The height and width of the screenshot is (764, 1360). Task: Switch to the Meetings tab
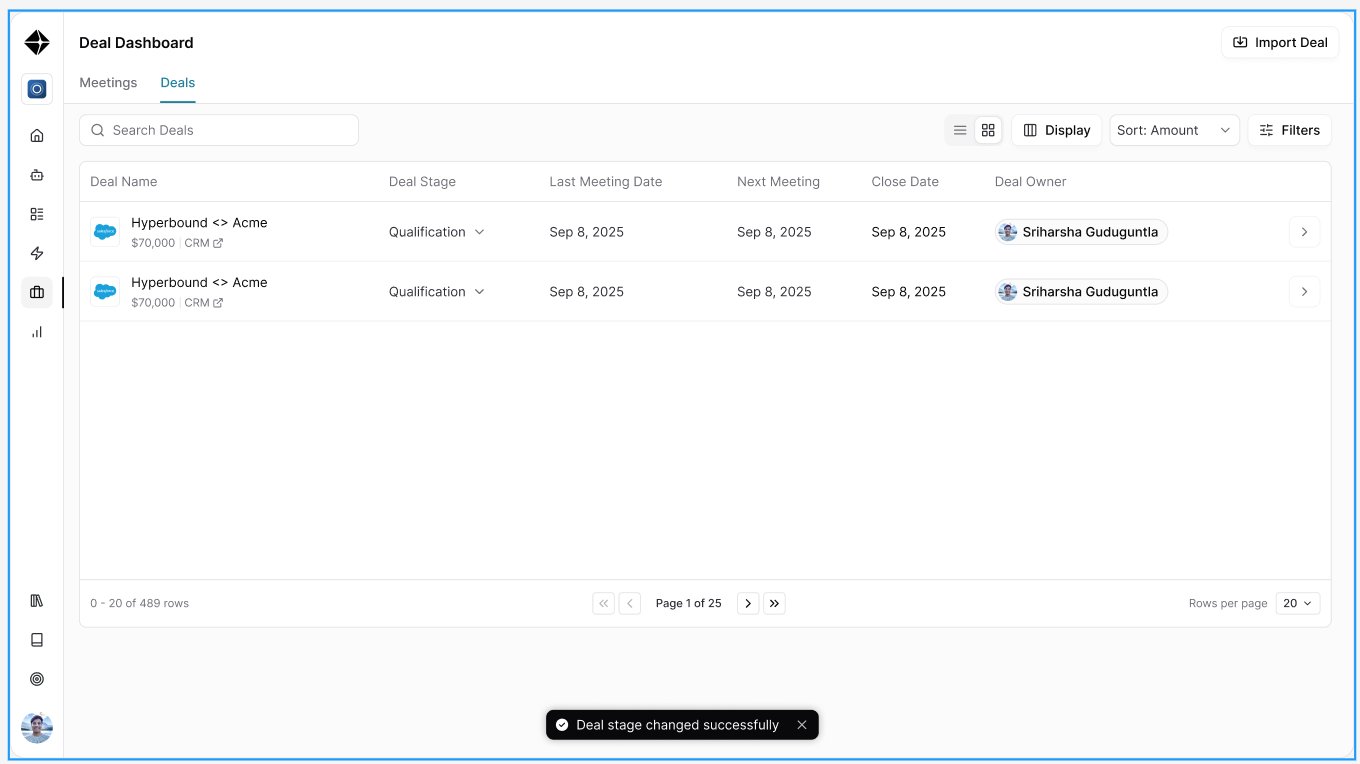[108, 83]
